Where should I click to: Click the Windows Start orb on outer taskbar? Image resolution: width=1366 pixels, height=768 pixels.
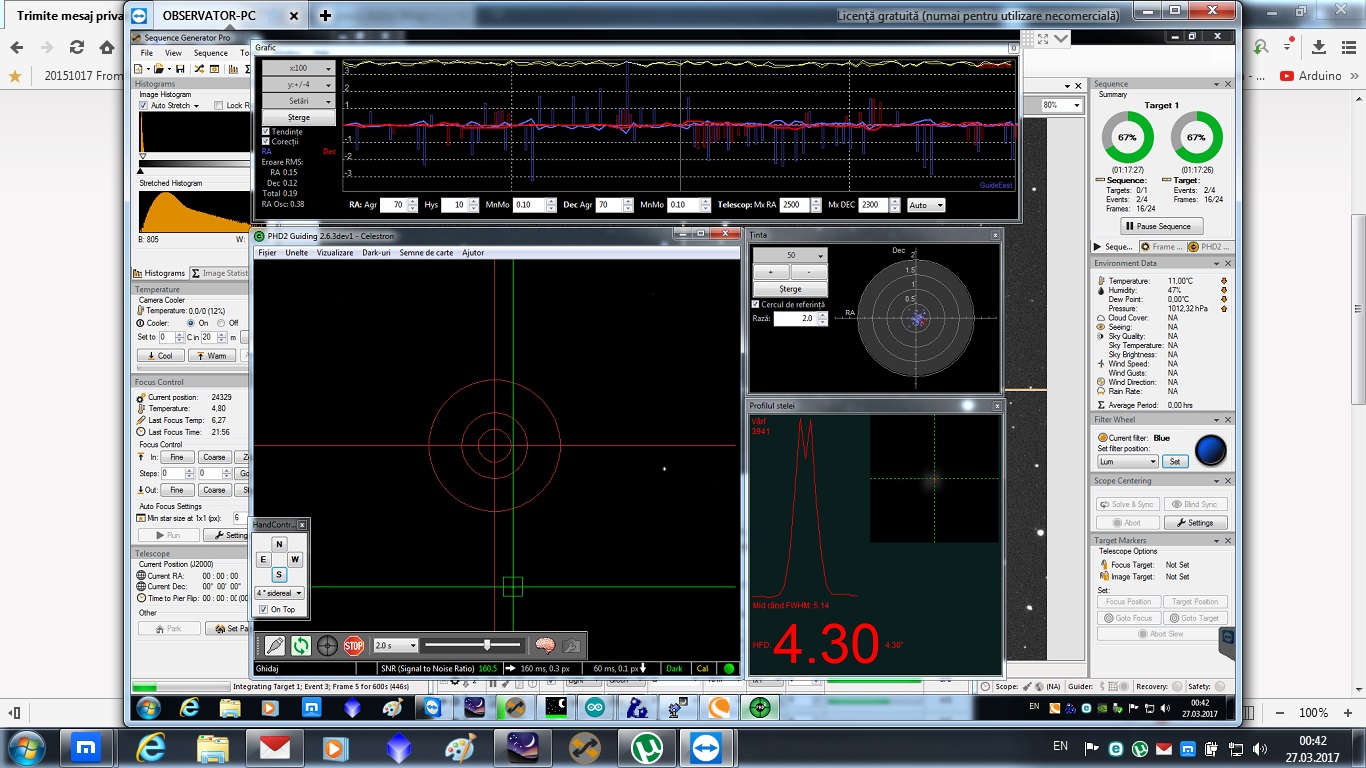point(24,748)
